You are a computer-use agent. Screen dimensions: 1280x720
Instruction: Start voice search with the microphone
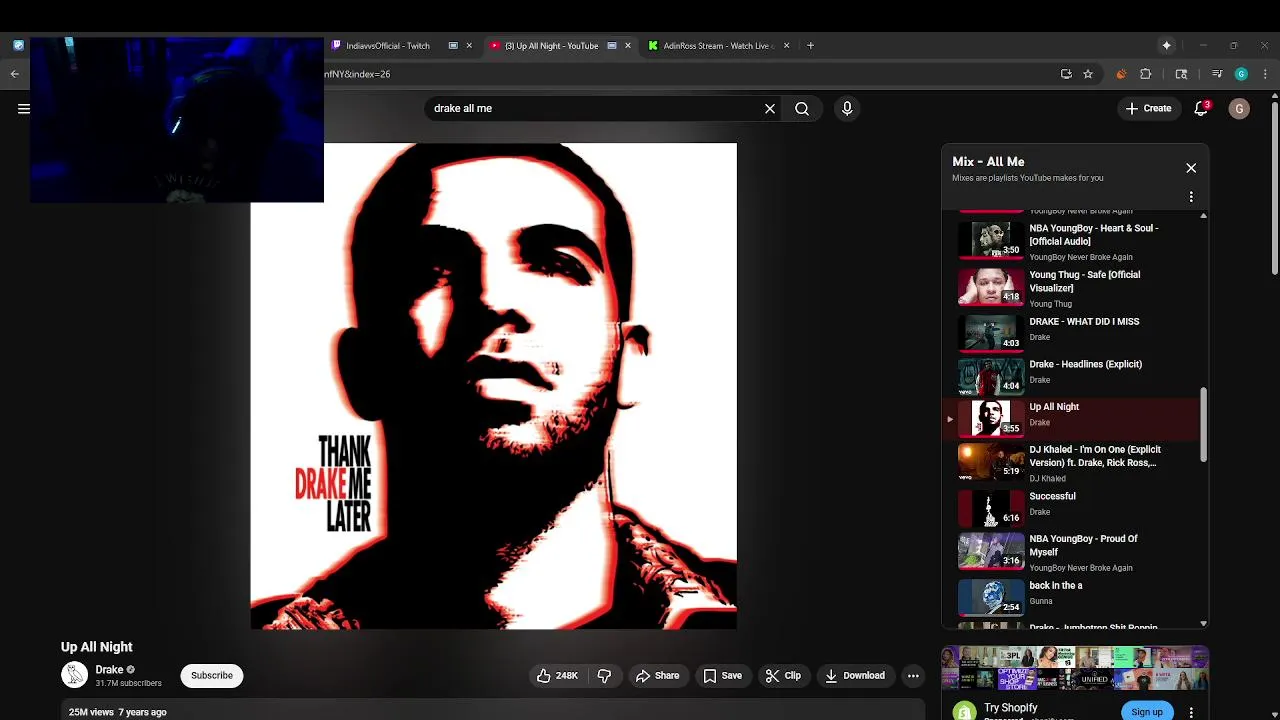pos(847,108)
